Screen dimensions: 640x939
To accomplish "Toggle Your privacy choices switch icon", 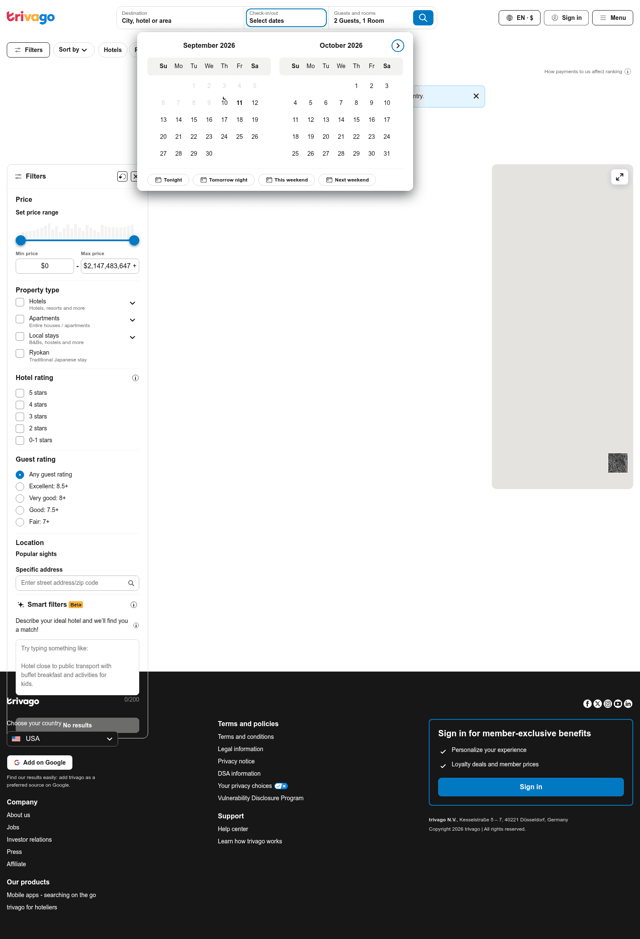I will [281, 786].
